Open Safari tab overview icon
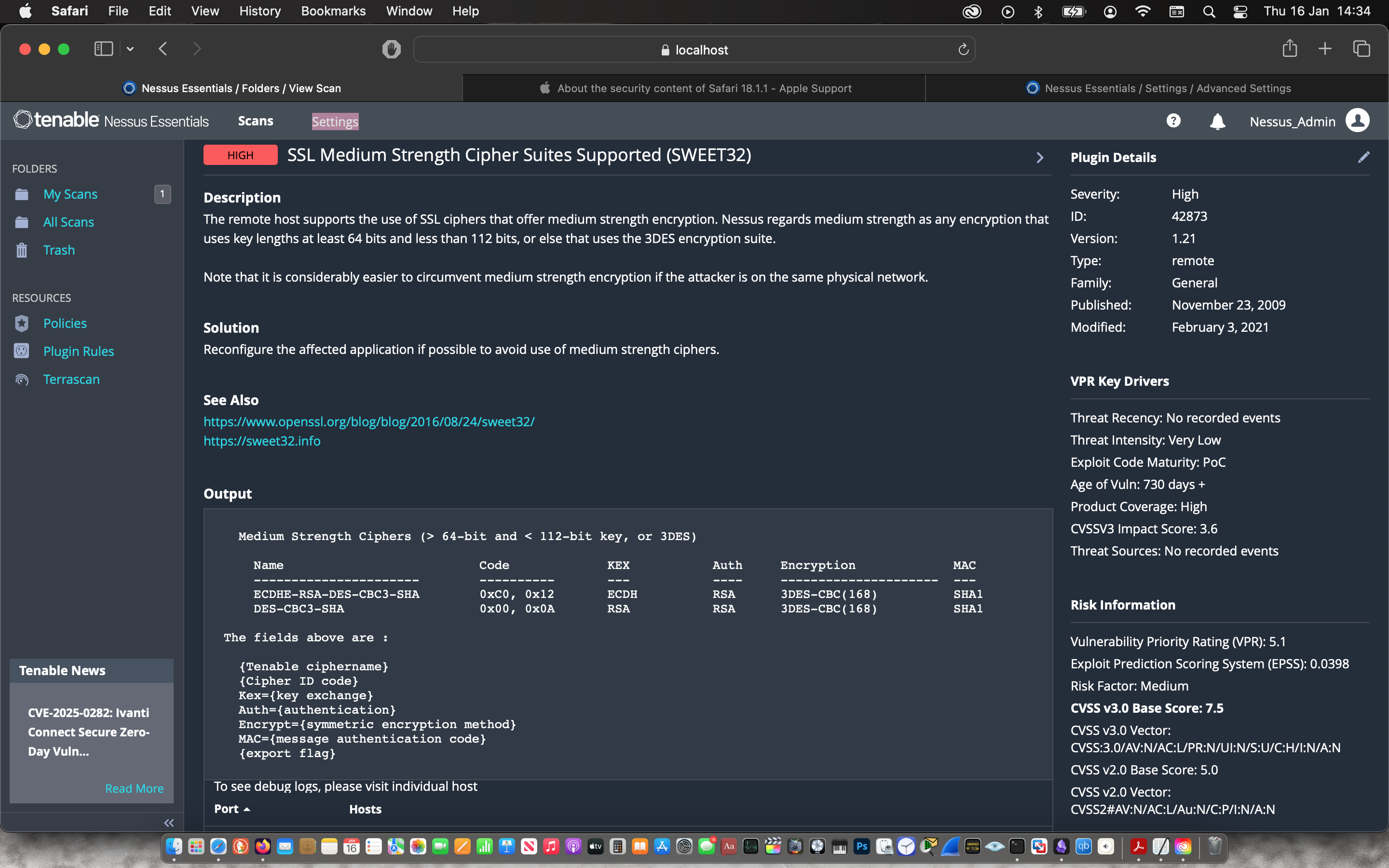Image resolution: width=1389 pixels, height=868 pixels. (1362, 49)
